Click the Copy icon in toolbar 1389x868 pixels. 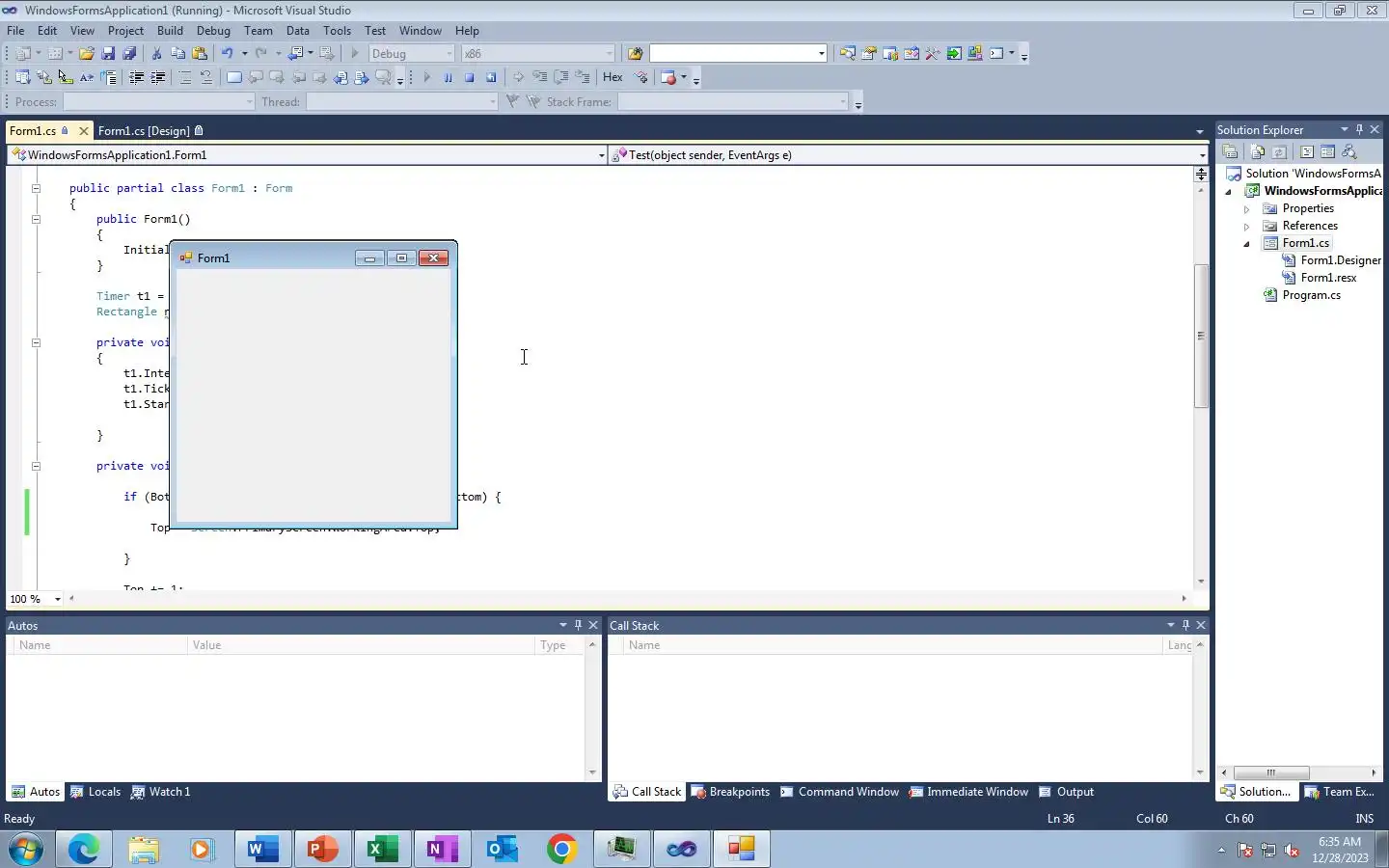177,54
